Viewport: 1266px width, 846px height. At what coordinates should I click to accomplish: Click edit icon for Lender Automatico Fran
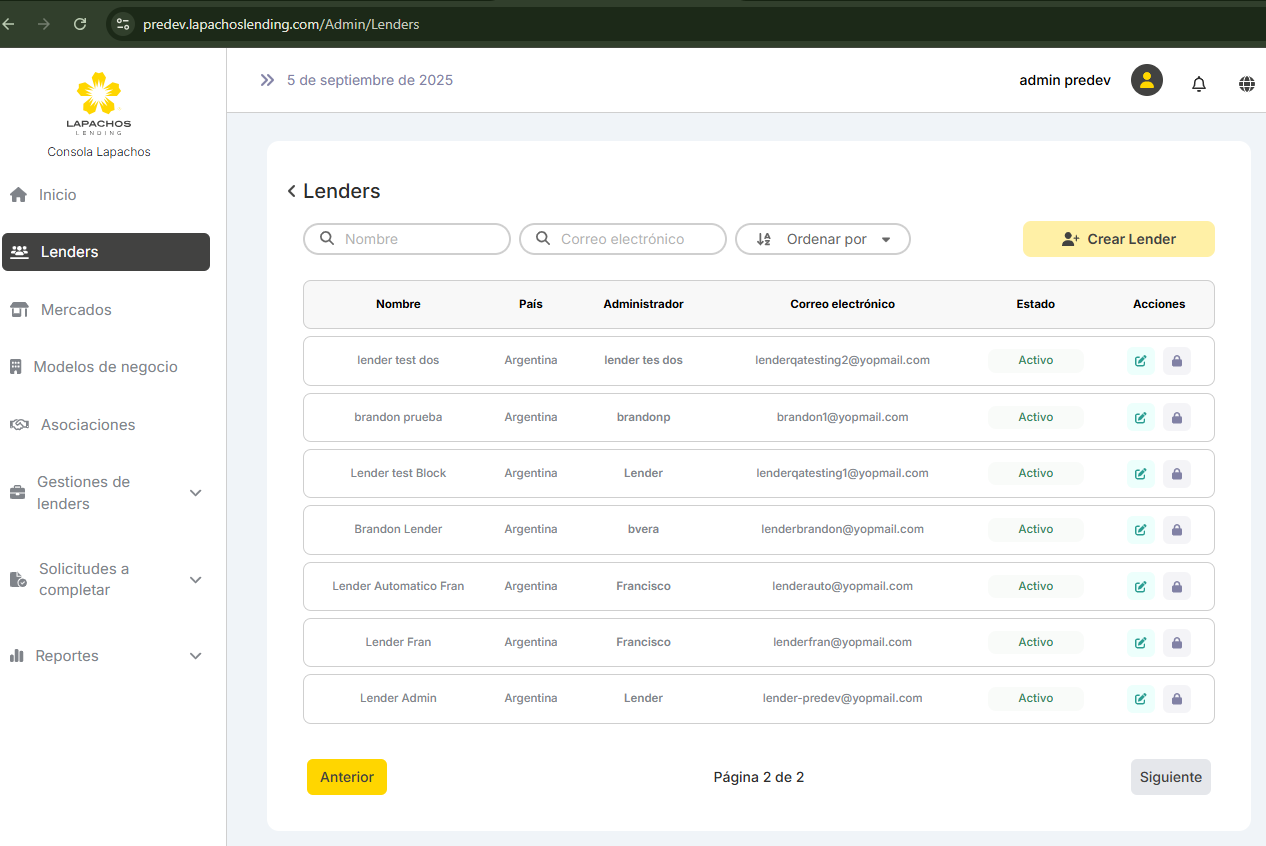click(1140, 587)
